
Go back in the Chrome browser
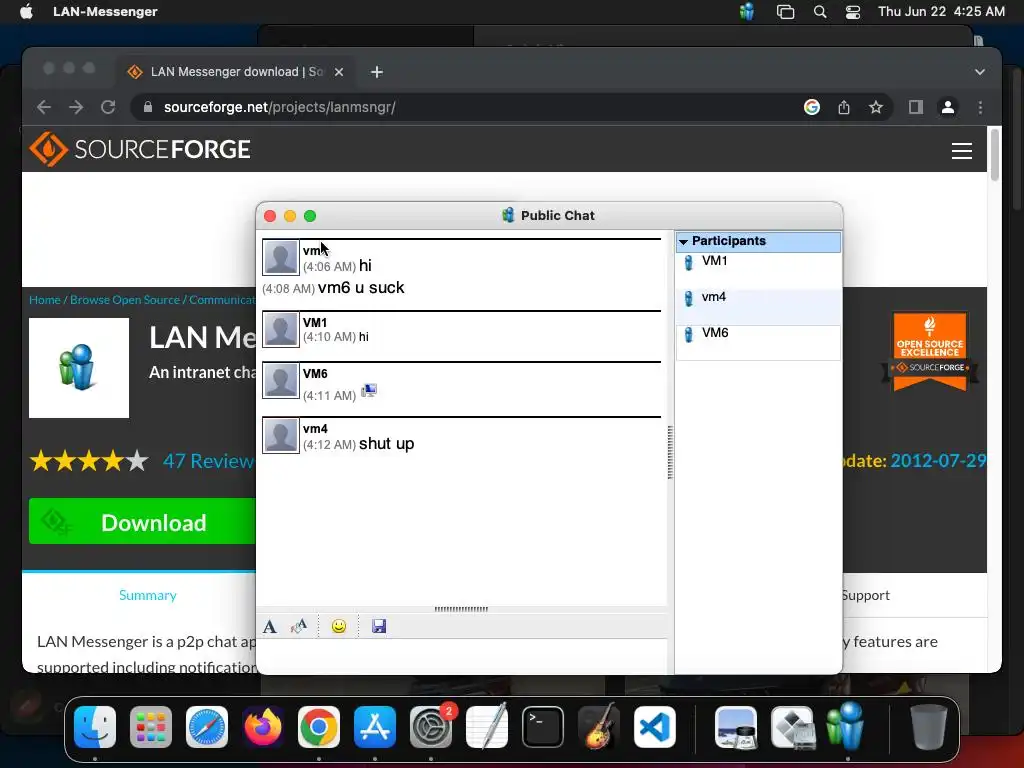click(x=44, y=107)
